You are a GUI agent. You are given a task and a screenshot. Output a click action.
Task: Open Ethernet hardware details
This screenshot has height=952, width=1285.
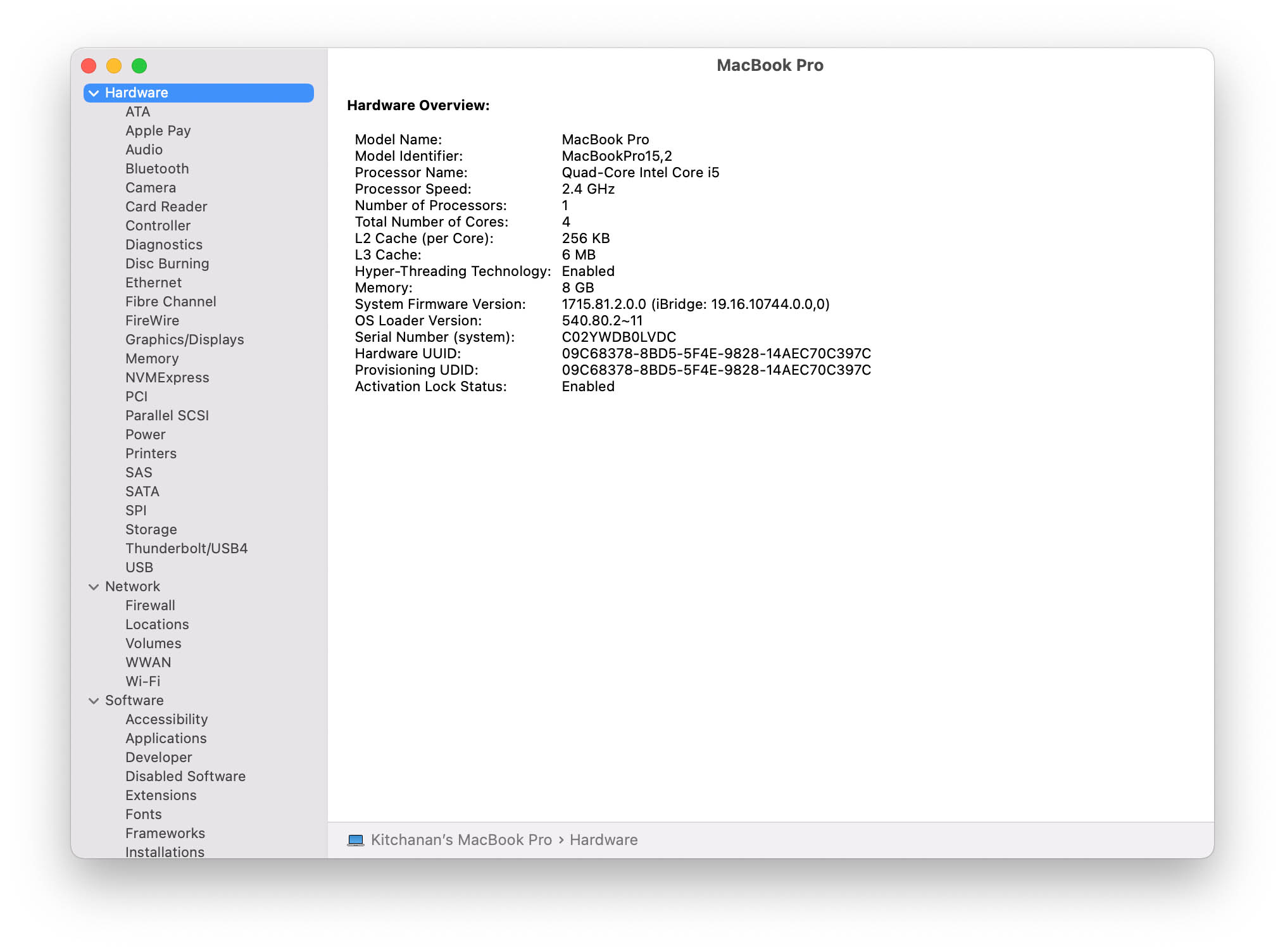(x=153, y=283)
